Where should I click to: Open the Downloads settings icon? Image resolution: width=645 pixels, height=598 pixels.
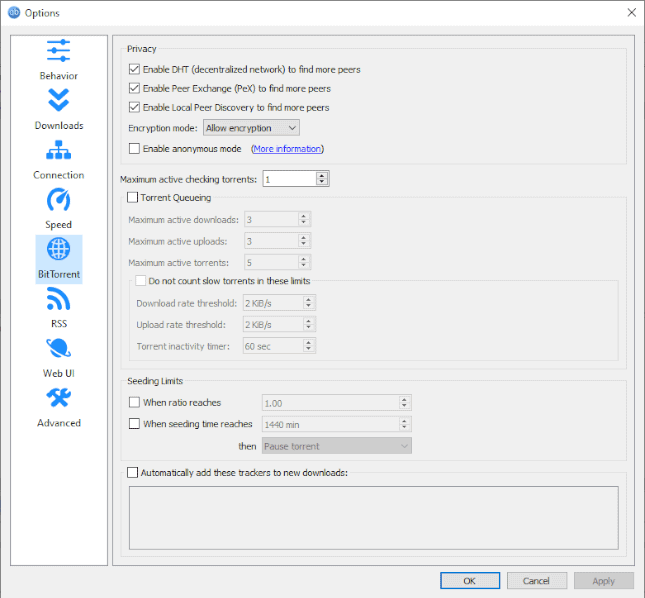pos(58,100)
